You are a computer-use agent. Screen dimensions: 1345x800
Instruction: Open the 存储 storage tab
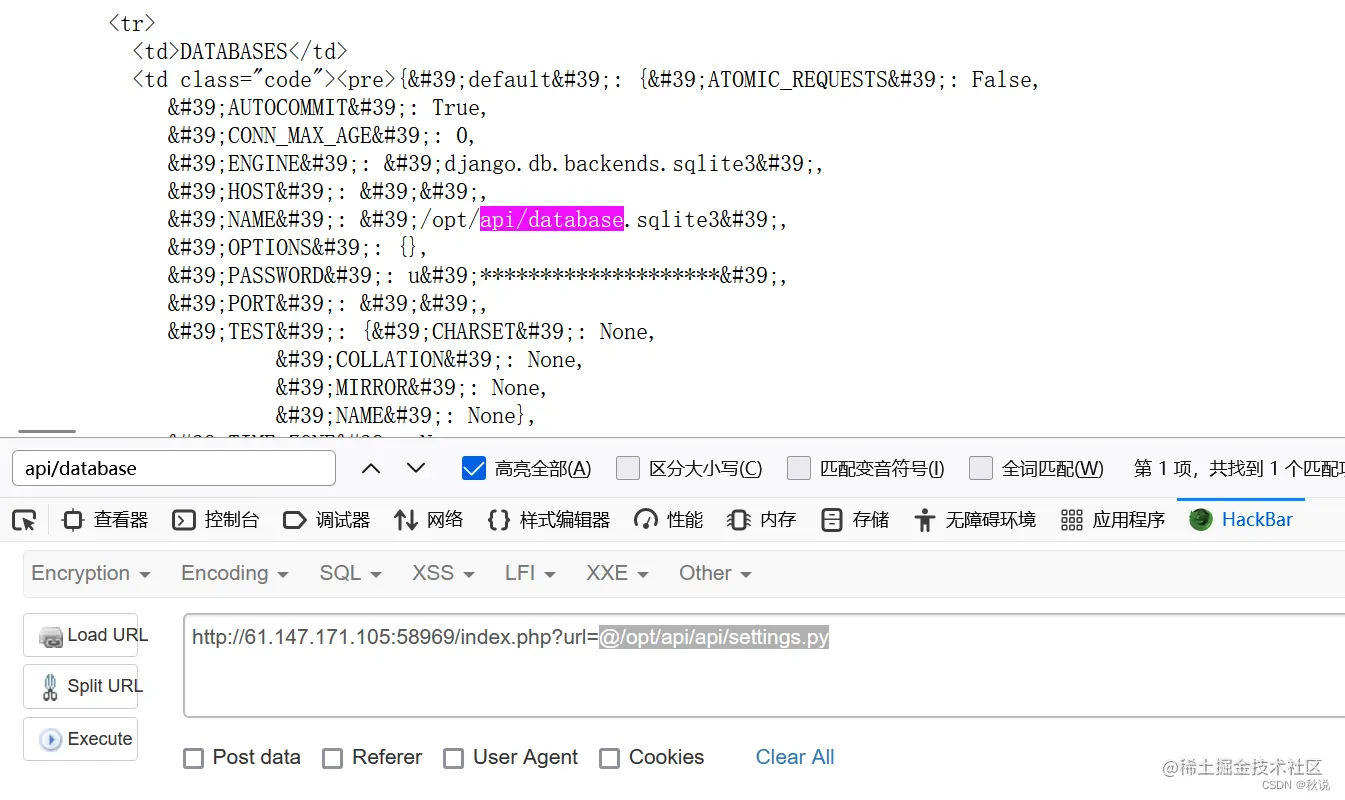tap(855, 520)
